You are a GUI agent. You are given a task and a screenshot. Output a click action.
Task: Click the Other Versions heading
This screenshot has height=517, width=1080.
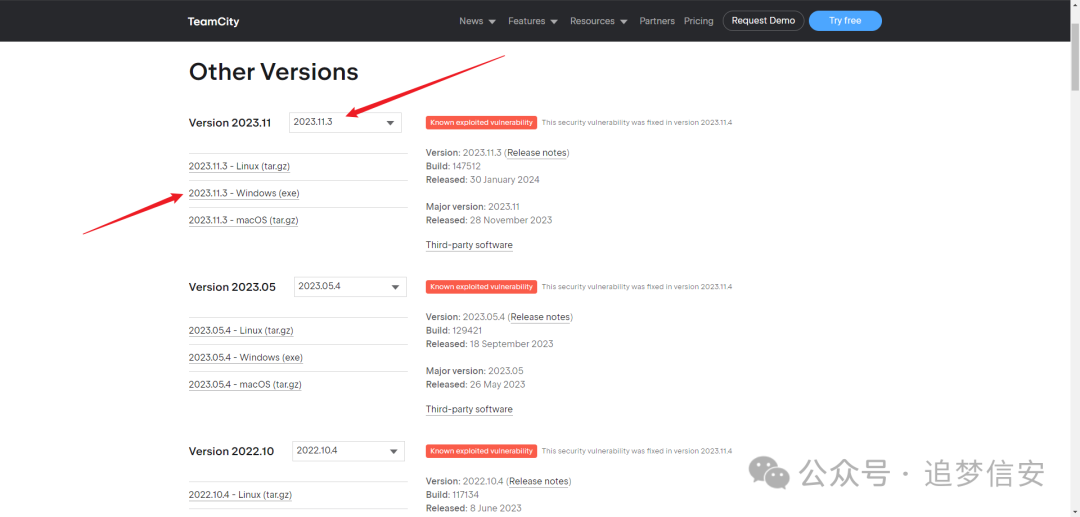coord(273,72)
